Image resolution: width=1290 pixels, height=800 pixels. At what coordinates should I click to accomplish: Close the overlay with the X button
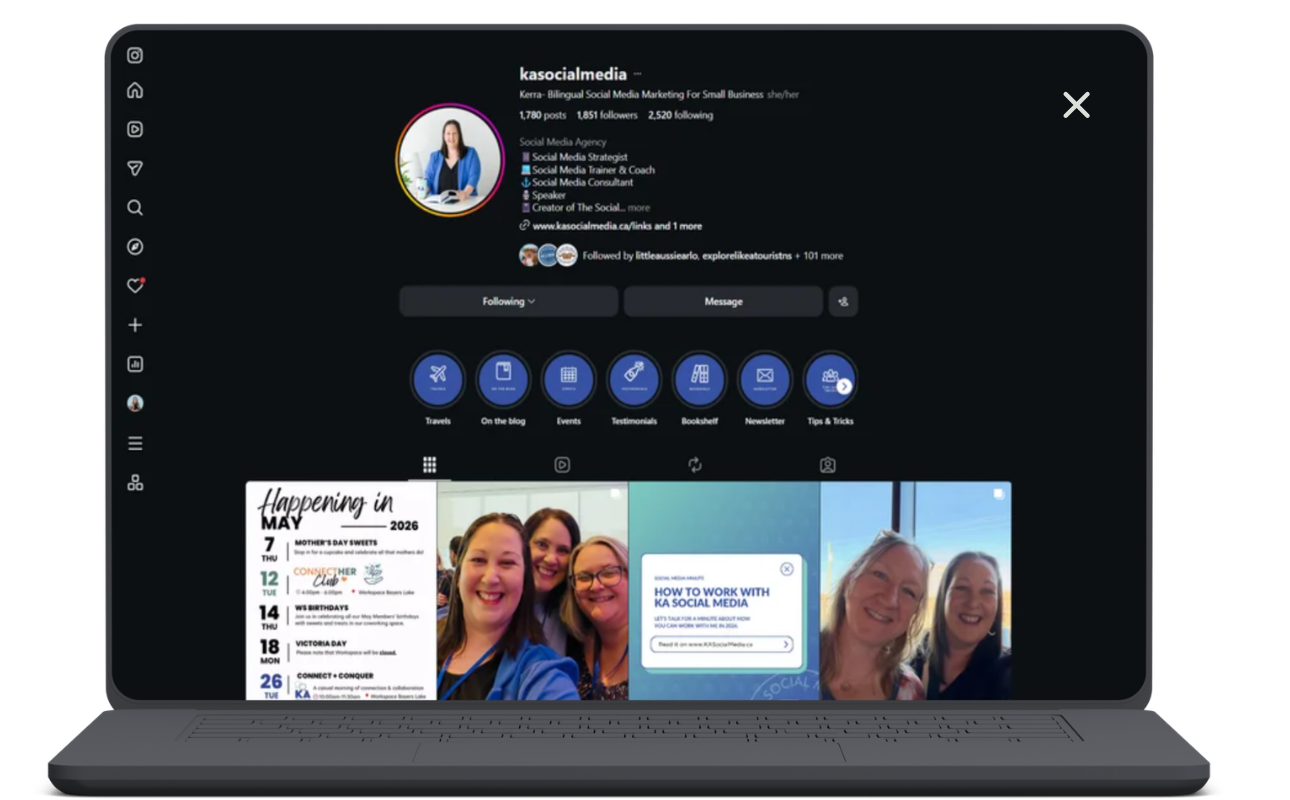[x=1076, y=105]
